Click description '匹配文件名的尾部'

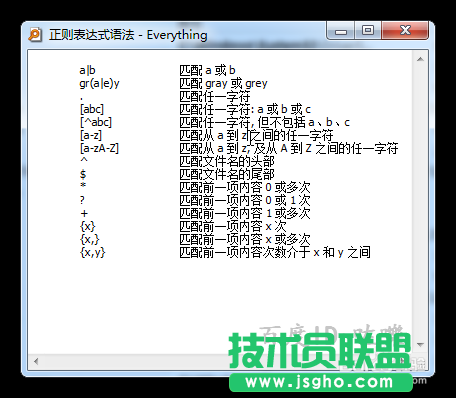tap(227, 174)
